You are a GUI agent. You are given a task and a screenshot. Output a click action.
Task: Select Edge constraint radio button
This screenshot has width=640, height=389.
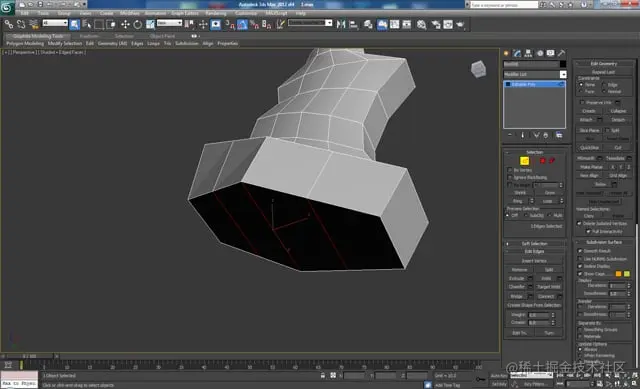pos(604,84)
